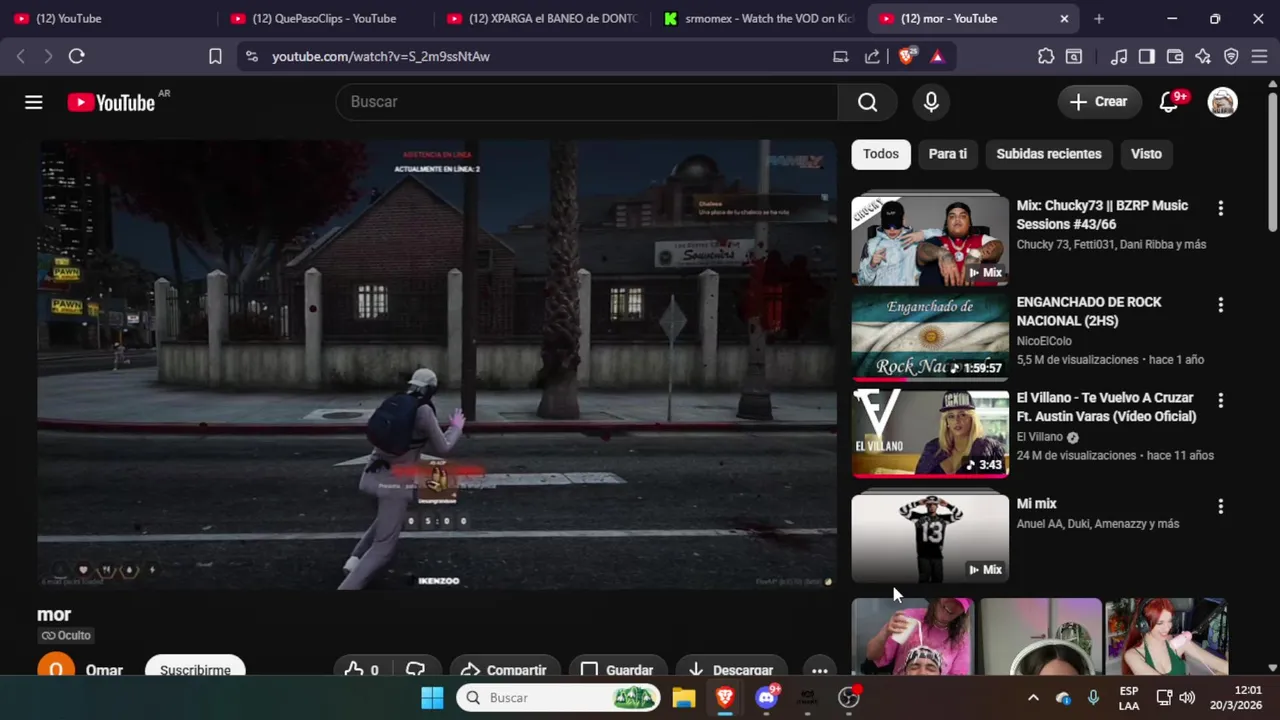Open the Brave Shields lion icon
The width and height of the screenshot is (1280, 720).
906,57
